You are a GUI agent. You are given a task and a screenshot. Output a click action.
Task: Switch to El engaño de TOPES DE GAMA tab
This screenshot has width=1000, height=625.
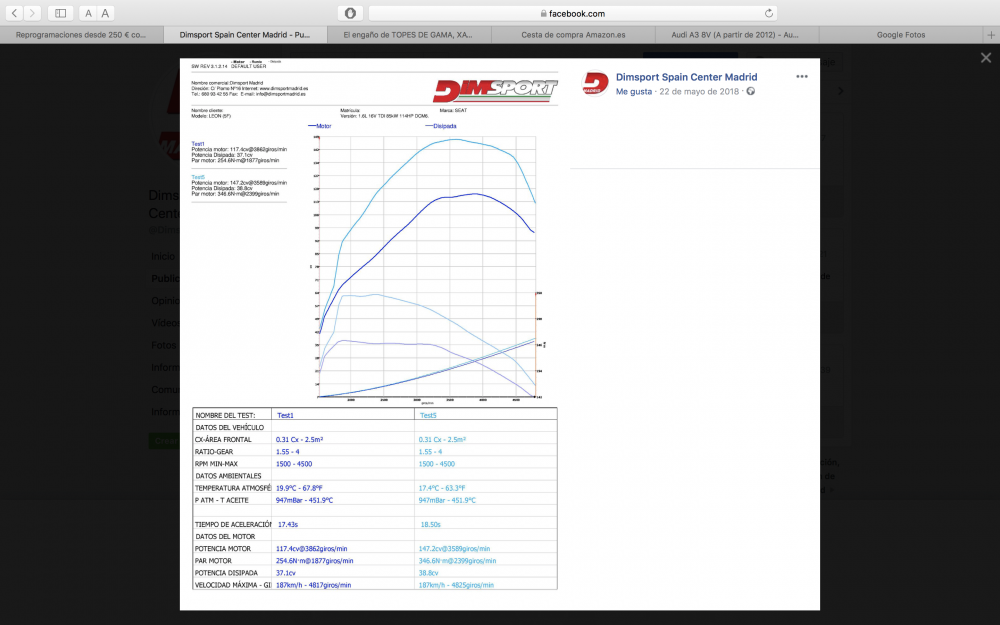point(409,34)
